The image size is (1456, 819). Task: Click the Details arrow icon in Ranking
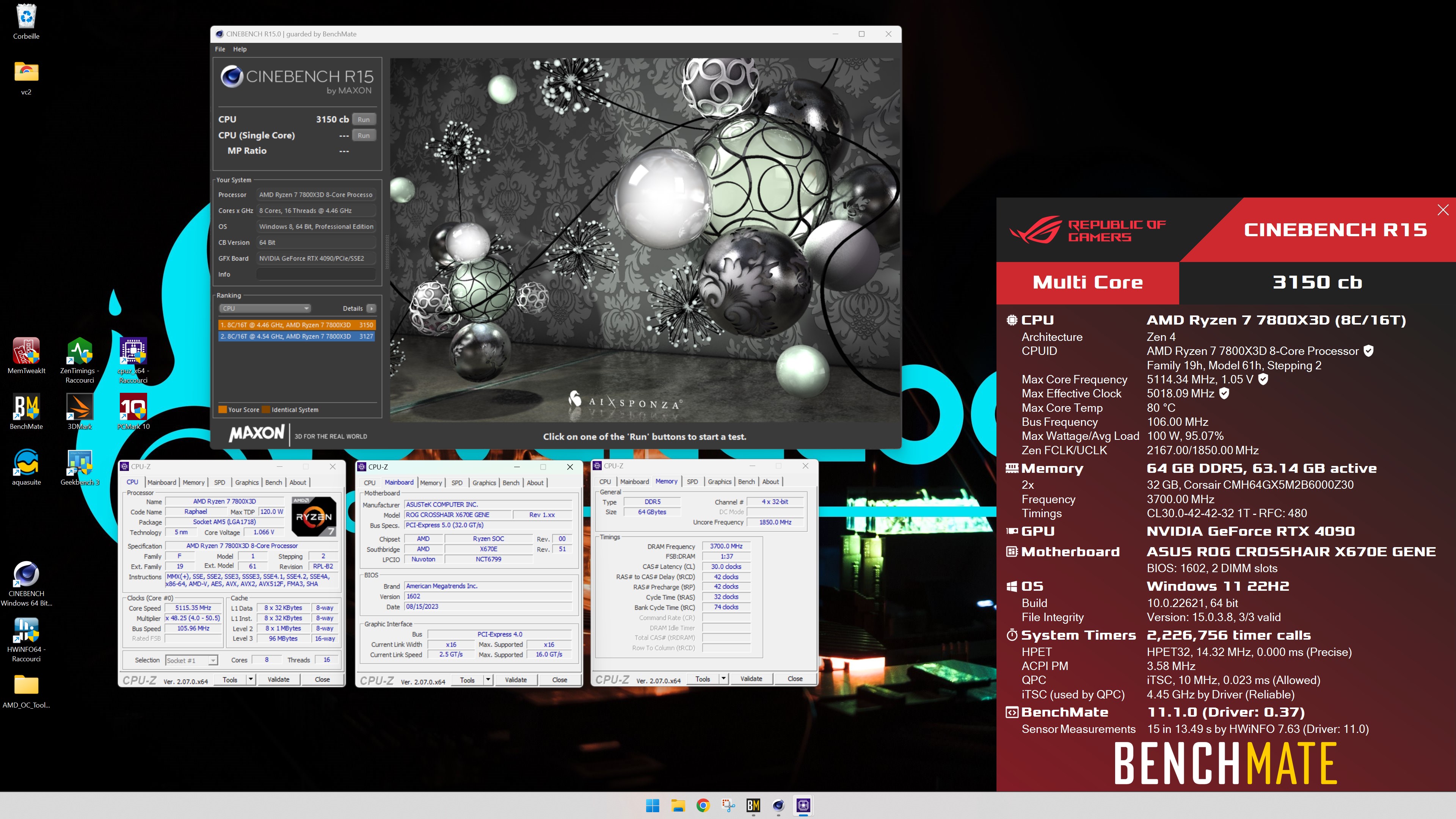371,309
